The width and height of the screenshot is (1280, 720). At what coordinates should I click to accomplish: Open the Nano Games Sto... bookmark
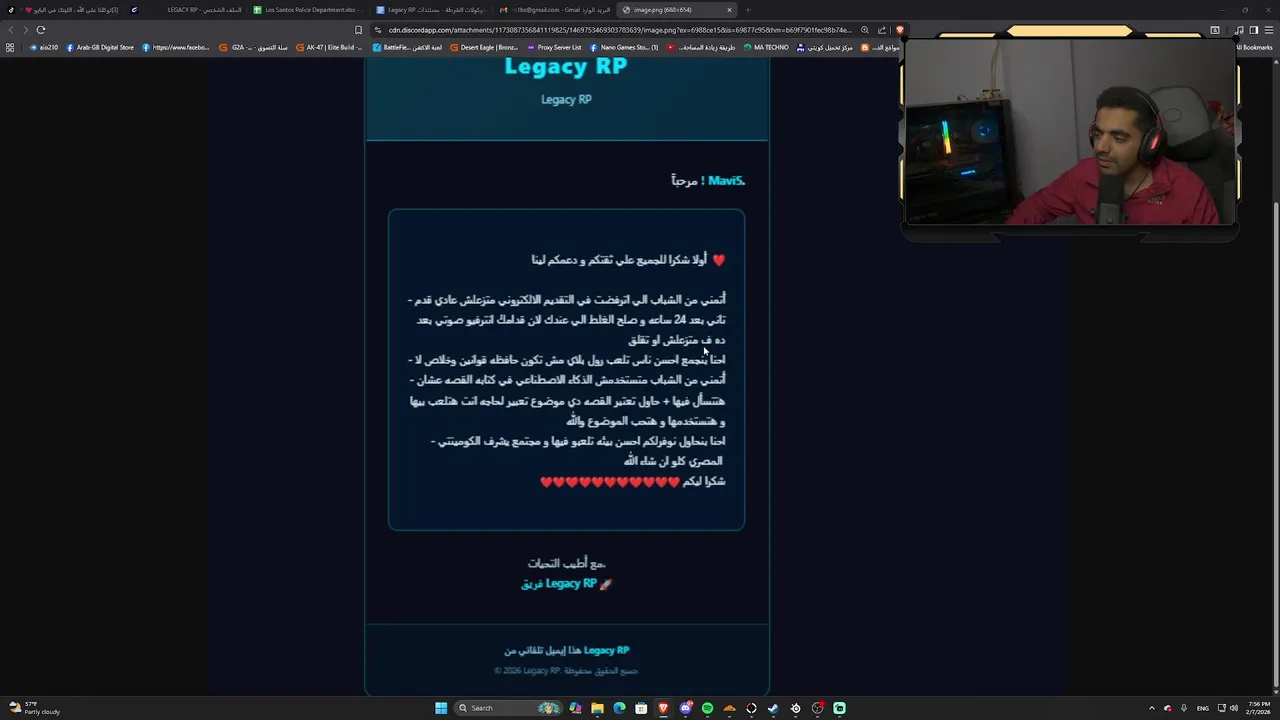[624, 47]
